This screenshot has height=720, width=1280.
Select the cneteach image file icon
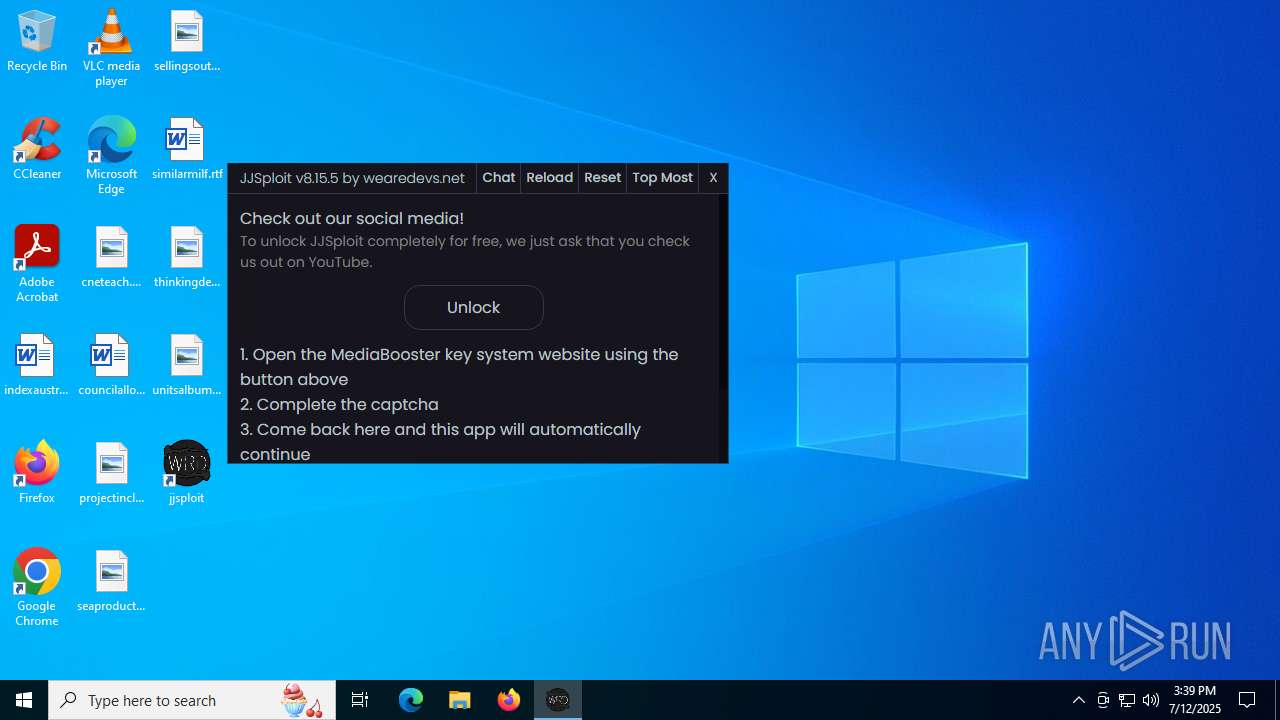(111, 257)
